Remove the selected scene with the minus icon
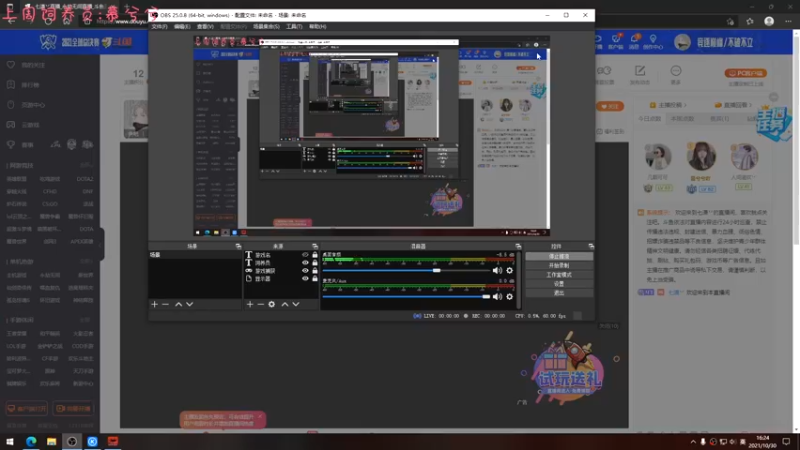 click(x=165, y=304)
